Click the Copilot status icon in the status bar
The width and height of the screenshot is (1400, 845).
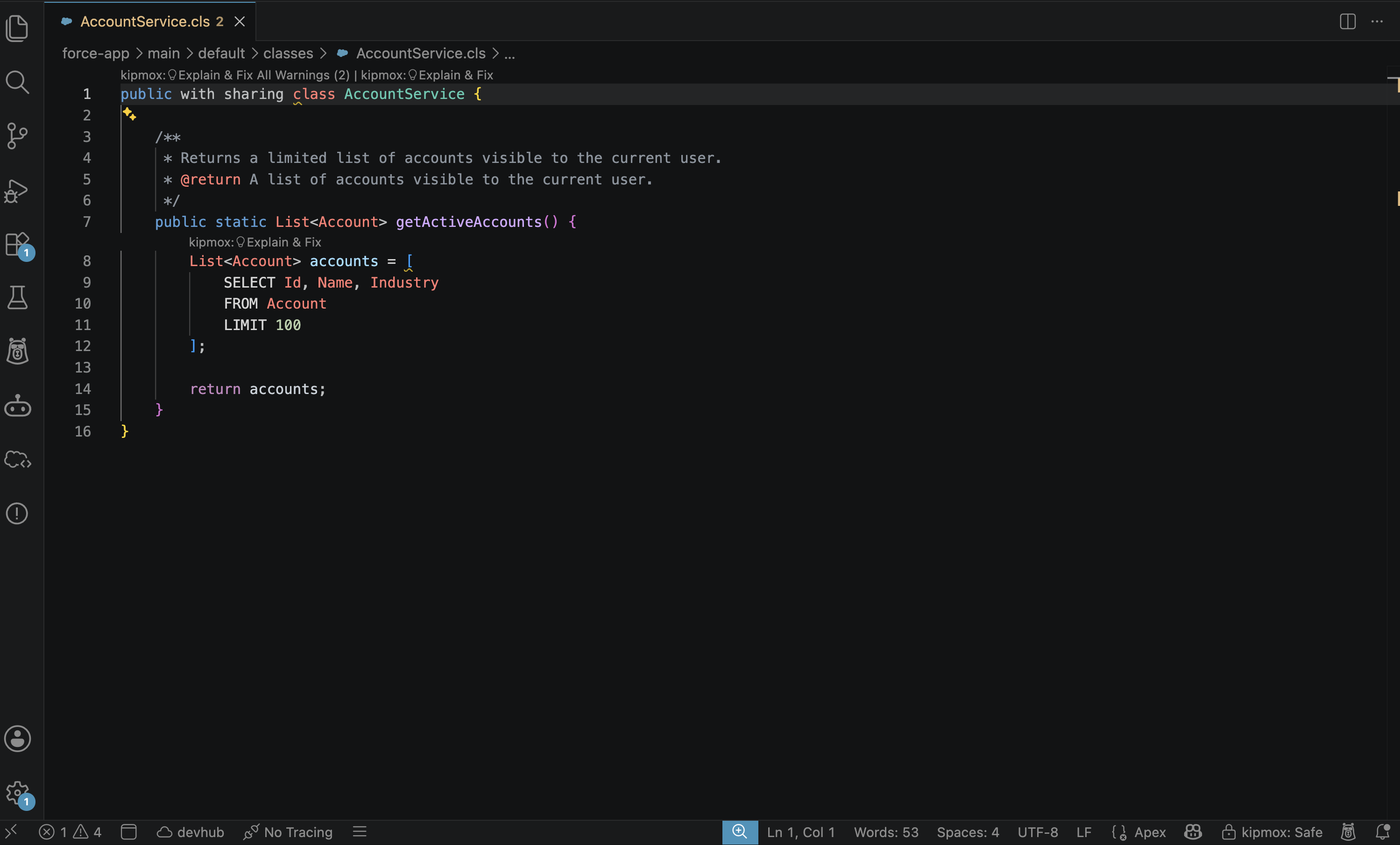coord(1193,832)
